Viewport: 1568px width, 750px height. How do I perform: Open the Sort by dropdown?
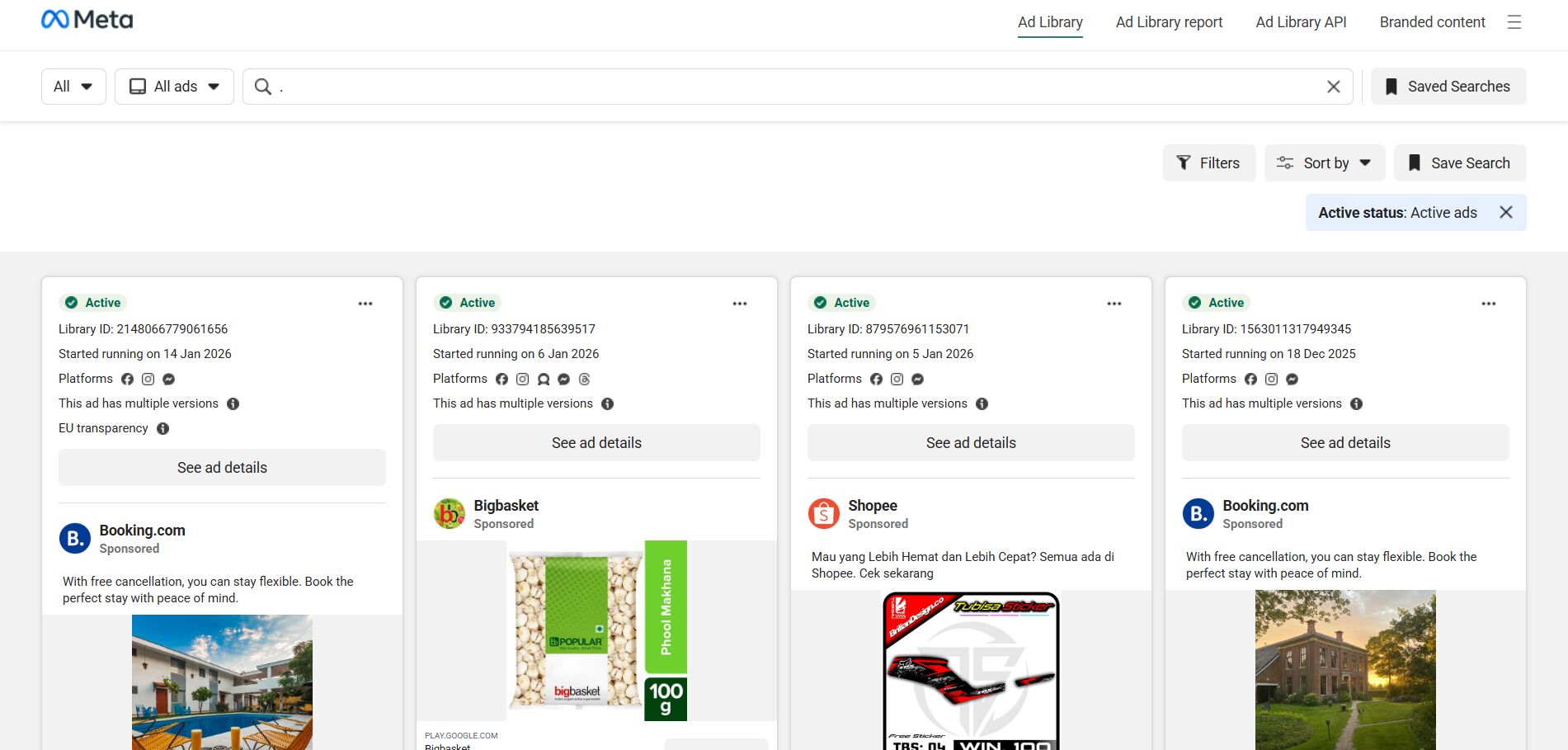[x=1325, y=163]
